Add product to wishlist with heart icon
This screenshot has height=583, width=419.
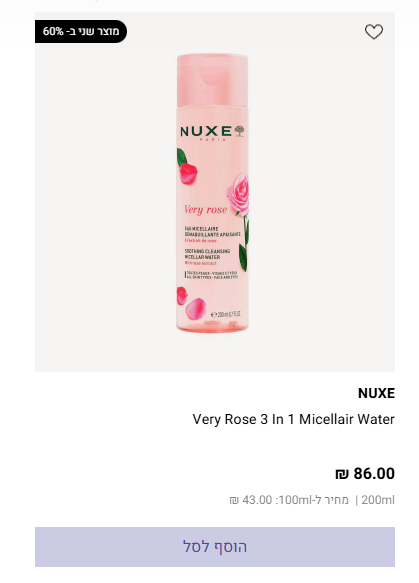pyautogui.click(x=374, y=32)
